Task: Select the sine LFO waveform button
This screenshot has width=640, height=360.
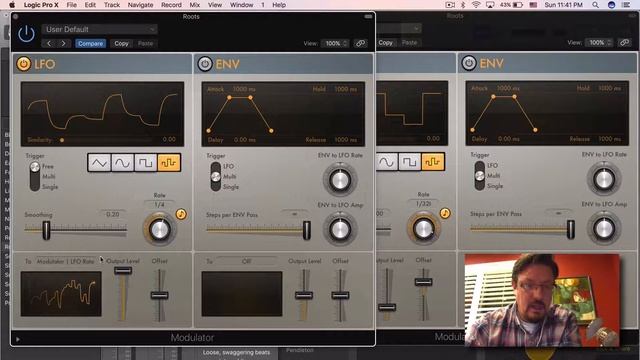Action: coord(122,163)
